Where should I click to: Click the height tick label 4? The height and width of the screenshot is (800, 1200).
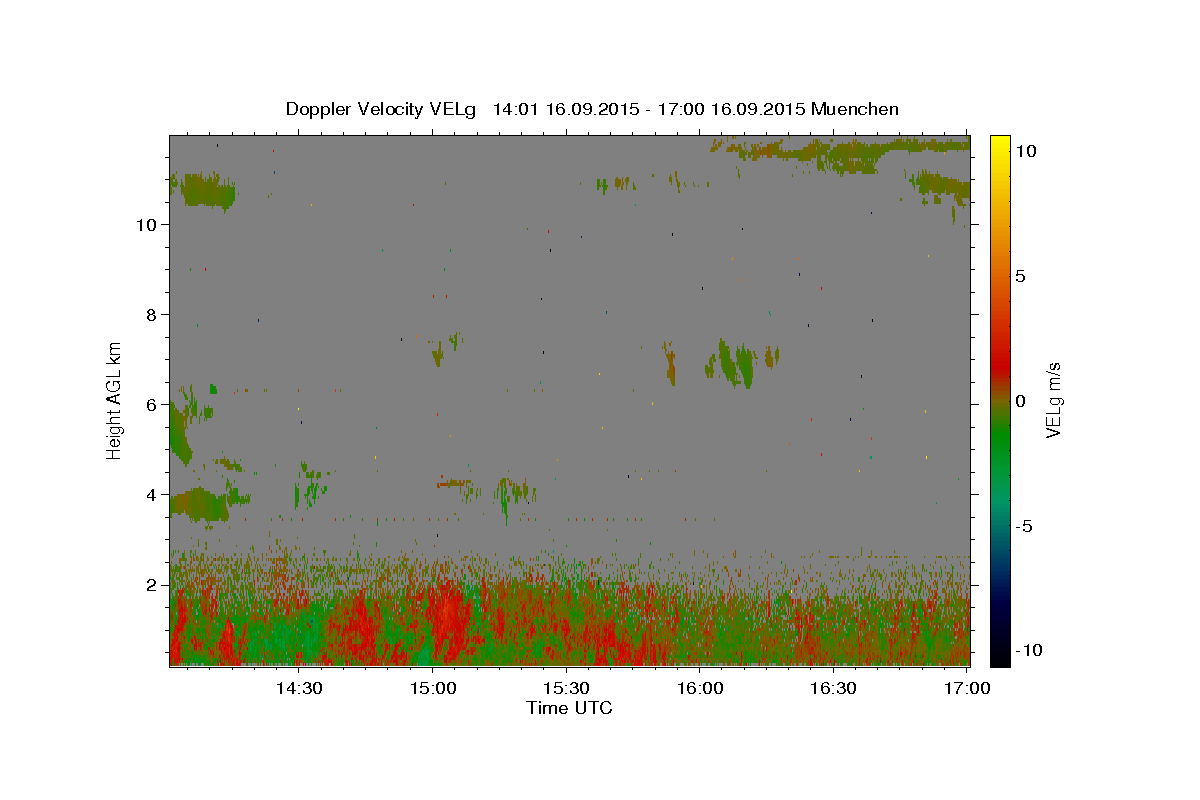[153, 495]
